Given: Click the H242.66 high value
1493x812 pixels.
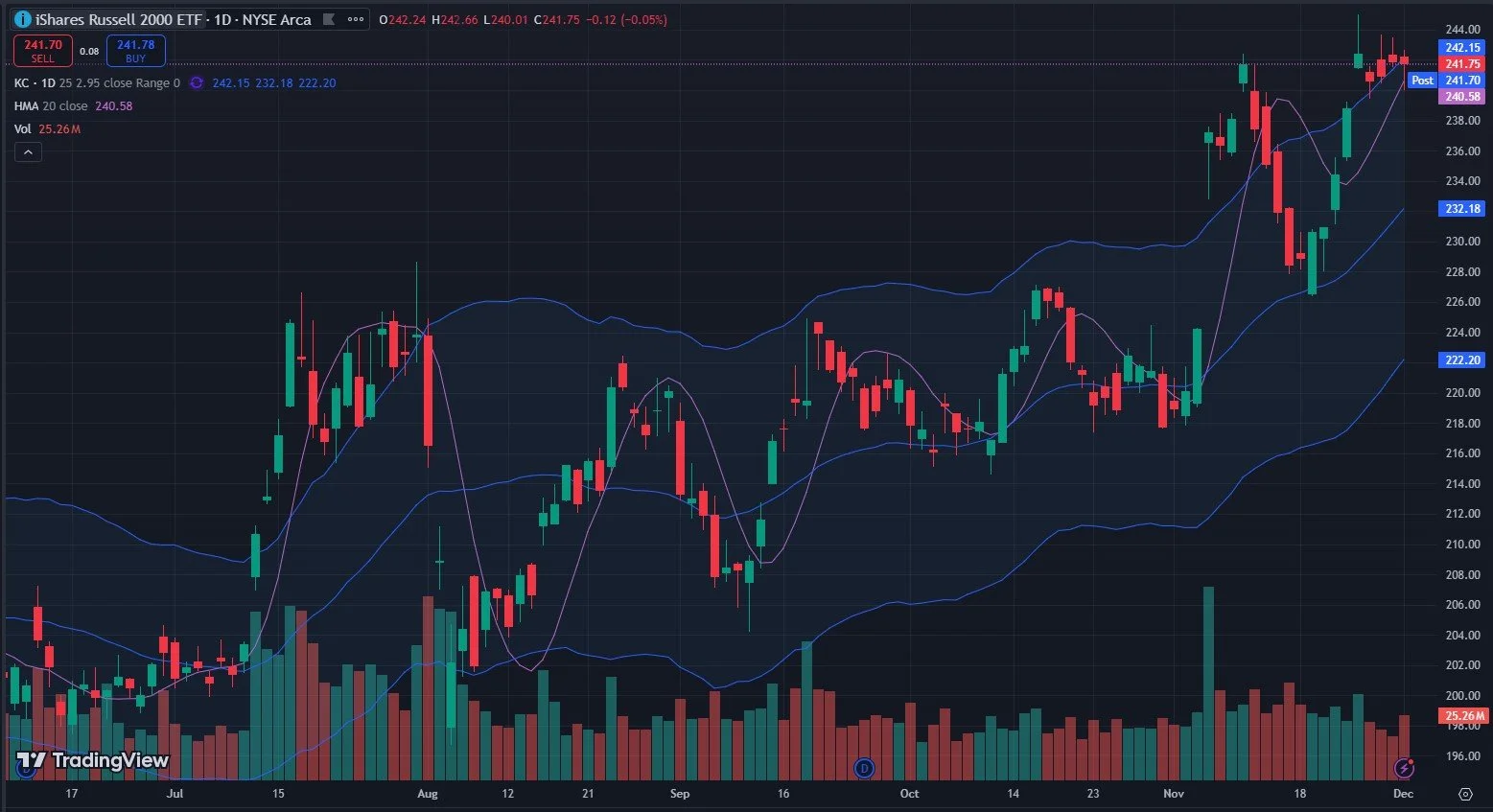Looking at the screenshot, I should (x=455, y=19).
